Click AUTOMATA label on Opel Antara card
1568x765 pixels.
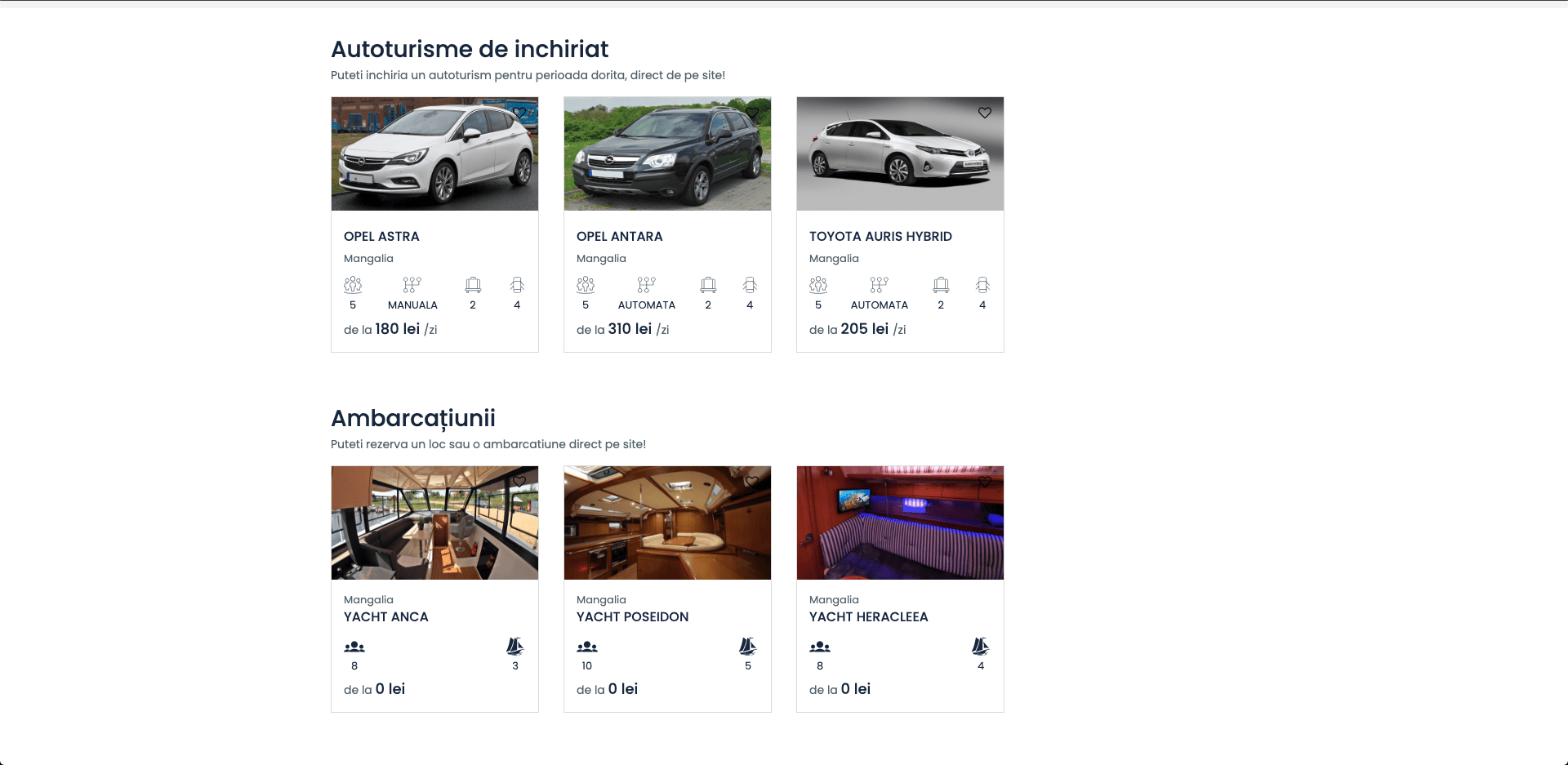[x=647, y=305]
